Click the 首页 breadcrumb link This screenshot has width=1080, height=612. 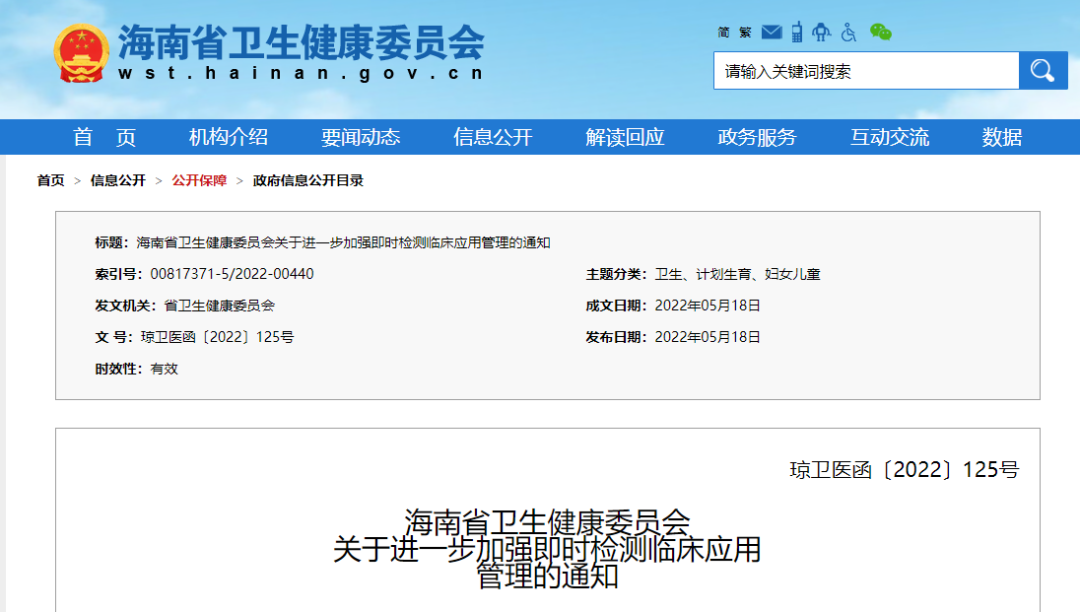point(51,181)
